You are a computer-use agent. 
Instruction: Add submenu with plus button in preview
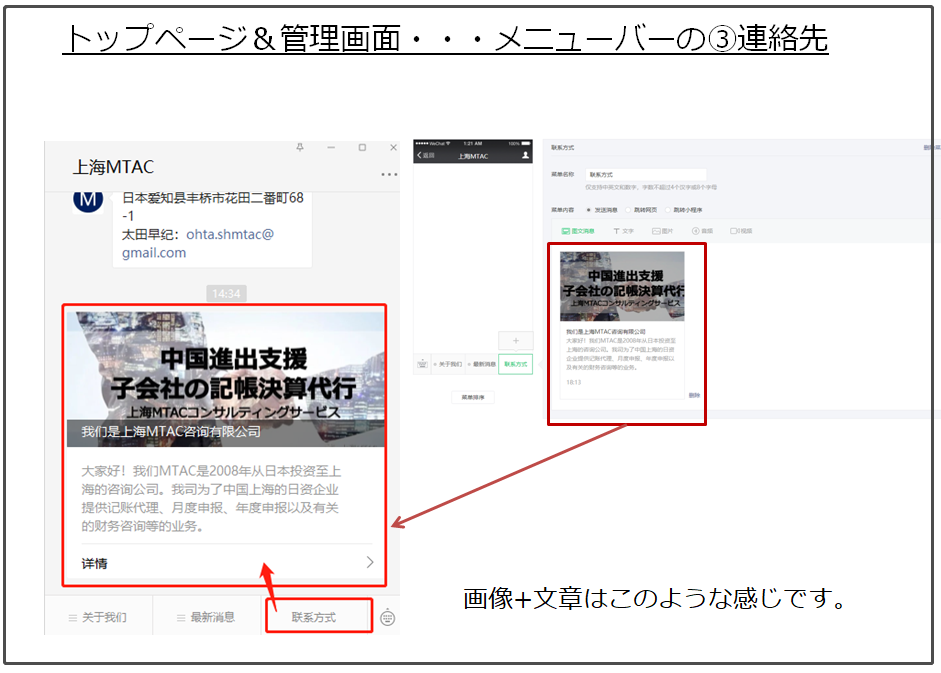pos(516,340)
